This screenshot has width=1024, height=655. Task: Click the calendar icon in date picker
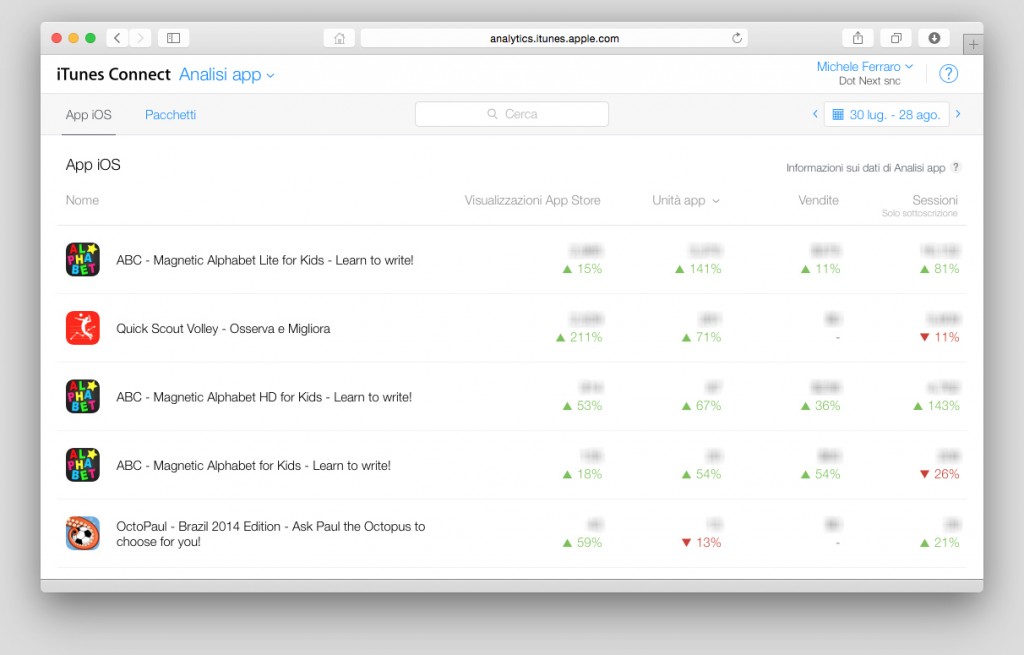coord(838,114)
